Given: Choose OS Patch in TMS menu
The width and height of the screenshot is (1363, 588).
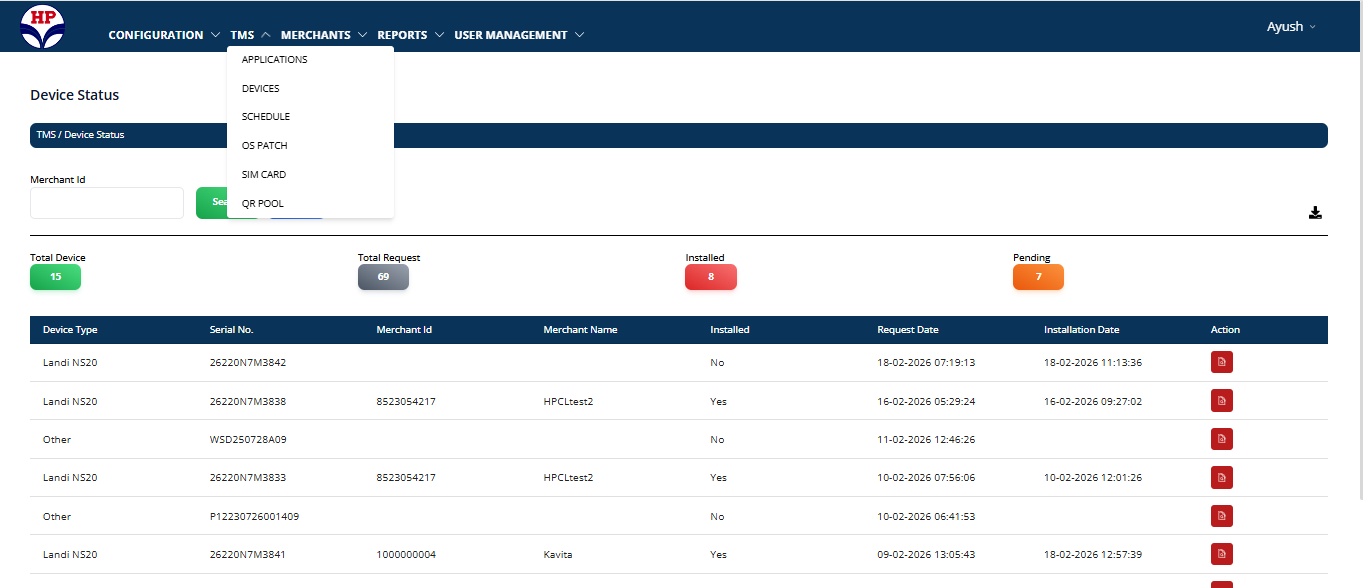Looking at the screenshot, I should point(265,146).
